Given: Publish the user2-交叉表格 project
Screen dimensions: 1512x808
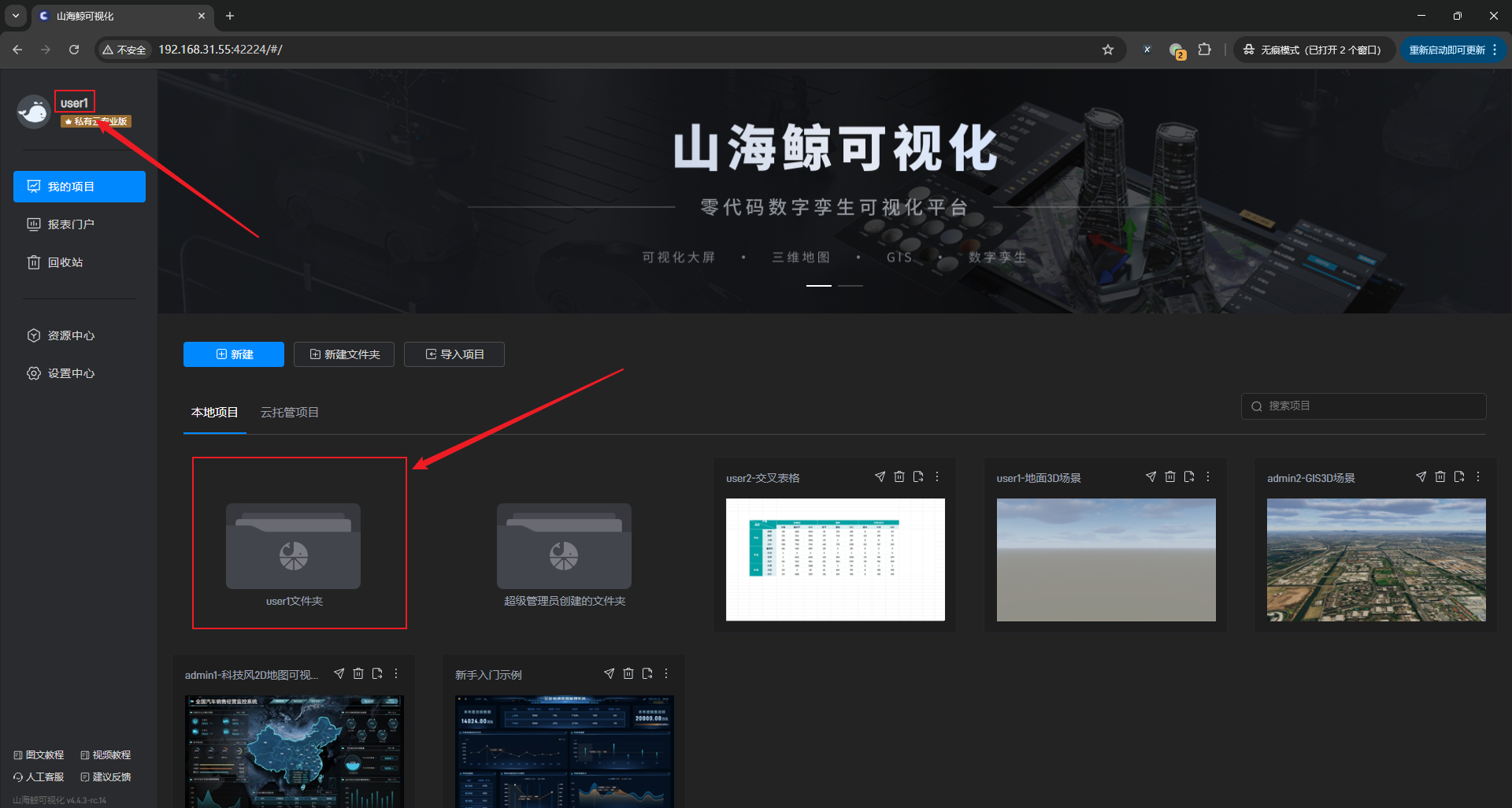Looking at the screenshot, I should (880, 477).
